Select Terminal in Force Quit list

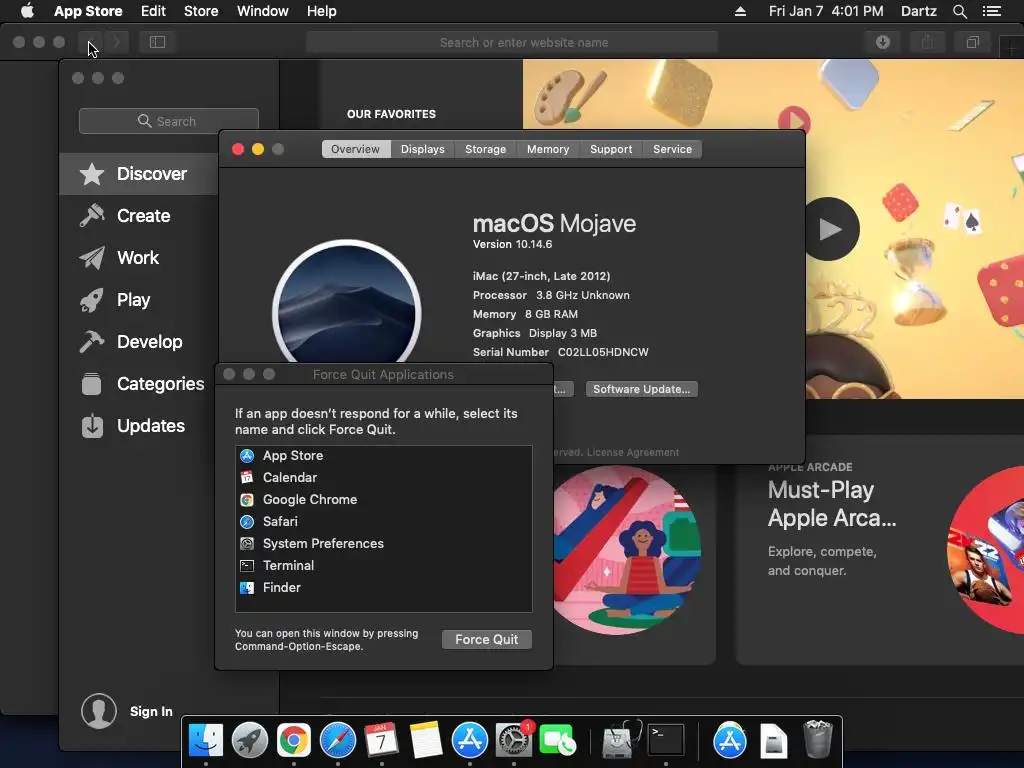tap(383, 566)
